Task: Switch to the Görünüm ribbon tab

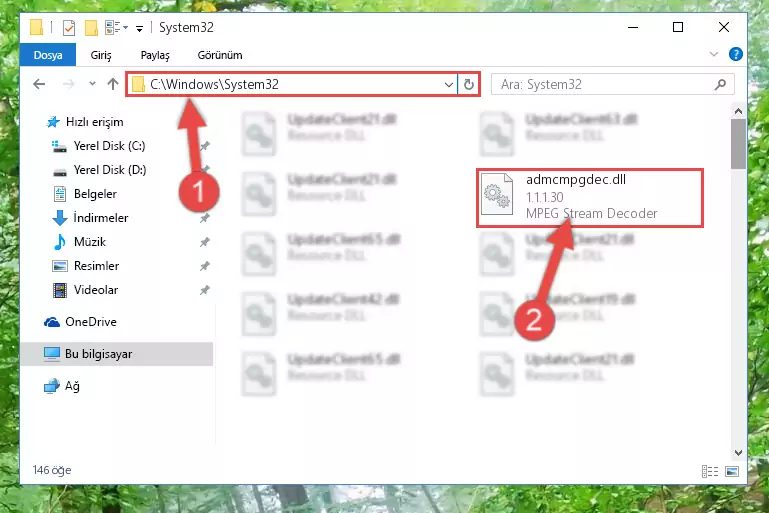Action: tap(220, 55)
